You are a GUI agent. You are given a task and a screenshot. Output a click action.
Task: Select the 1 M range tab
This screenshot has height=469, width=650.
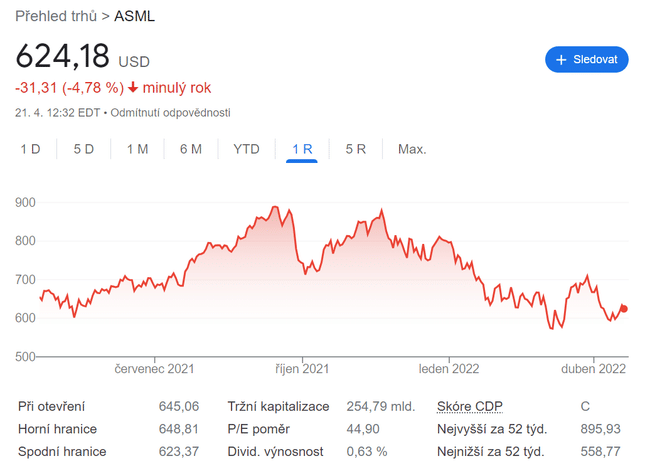coord(137,149)
